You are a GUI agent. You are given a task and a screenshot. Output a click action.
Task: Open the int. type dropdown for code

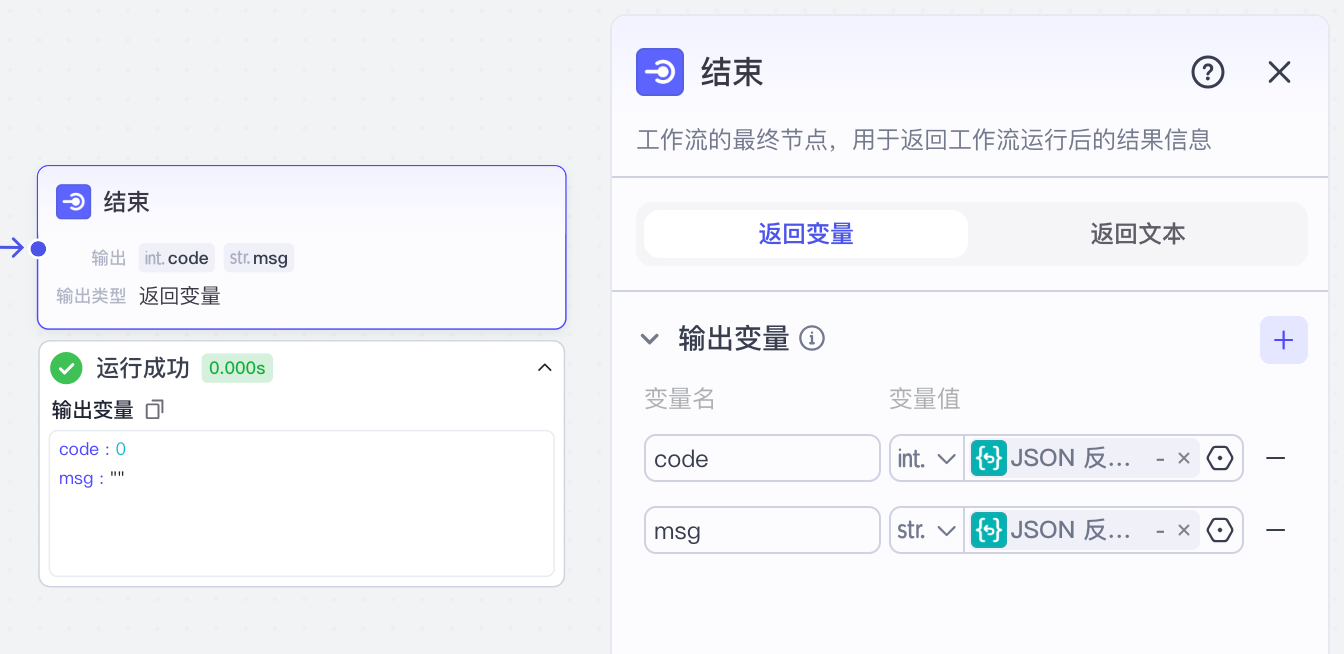pos(925,458)
